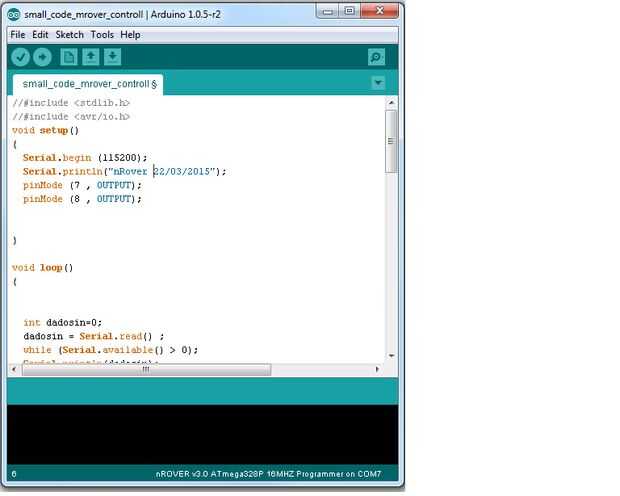Verify the sketch with the checkmark button
This screenshot has height=496, width=620.
click(21, 57)
